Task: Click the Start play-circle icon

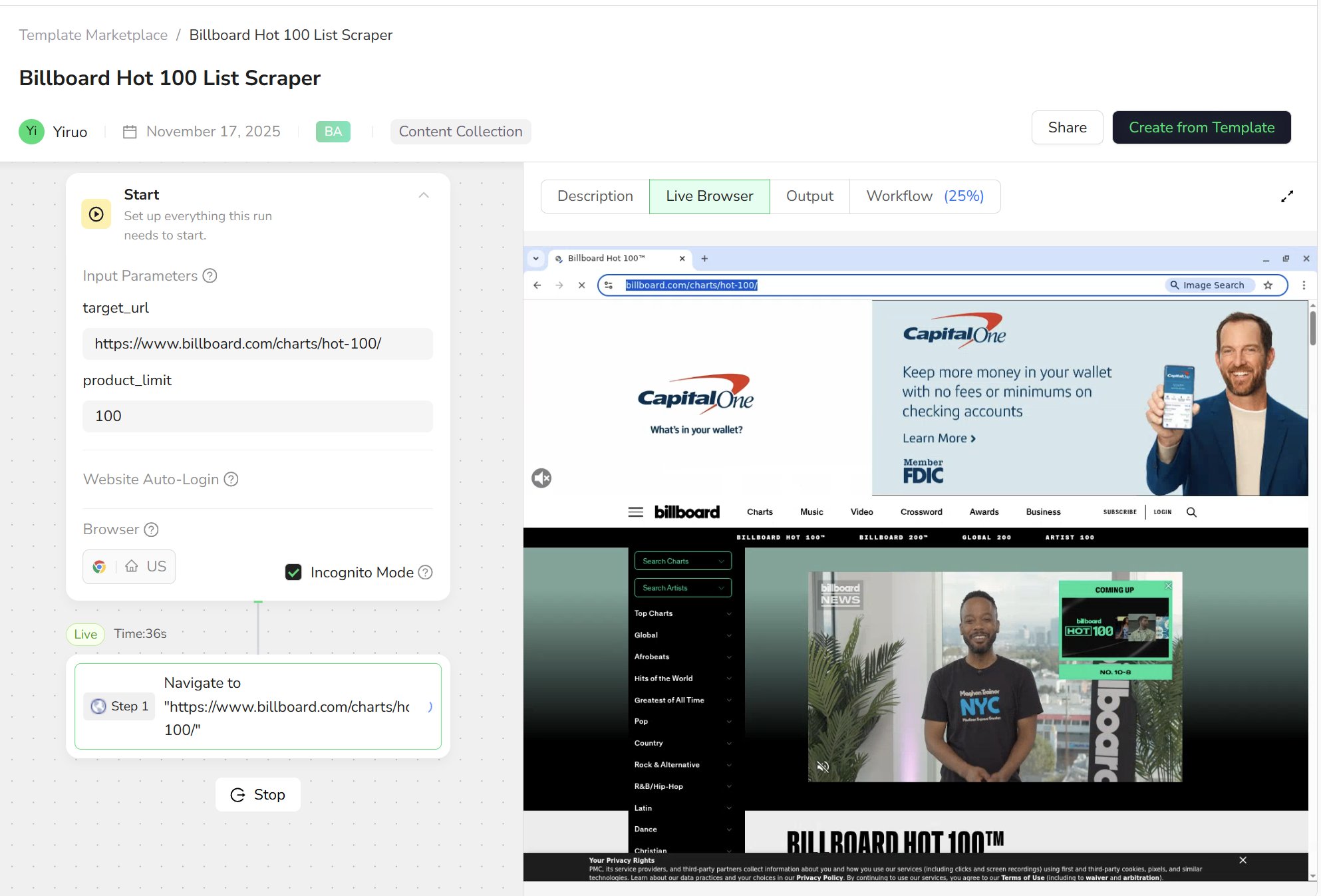Action: 96,214
